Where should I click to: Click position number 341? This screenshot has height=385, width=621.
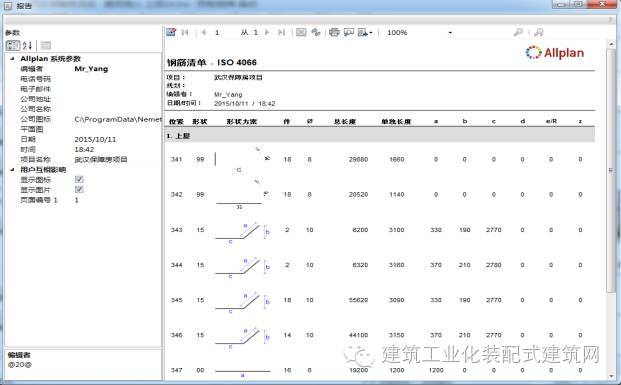coord(176,159)
